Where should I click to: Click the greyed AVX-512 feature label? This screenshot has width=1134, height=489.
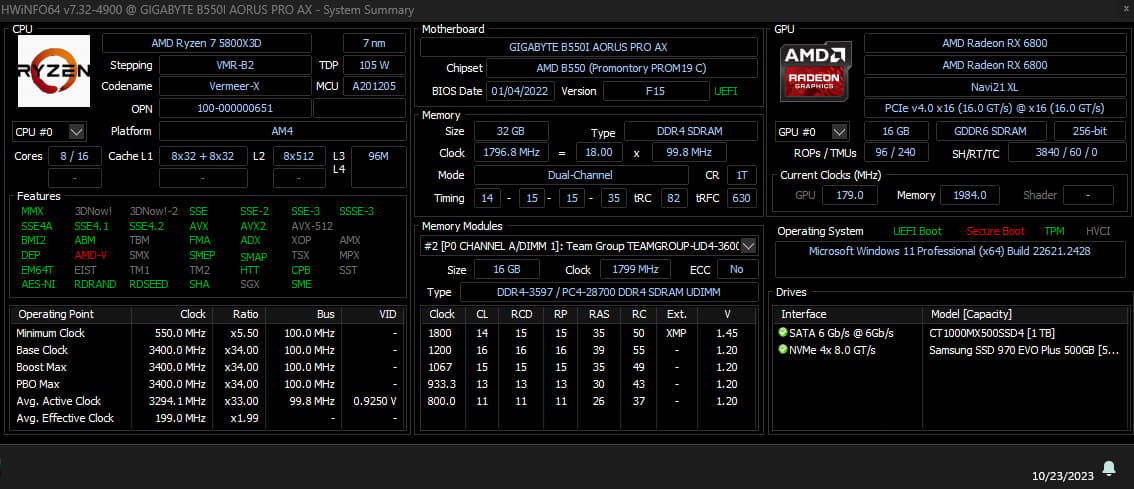tap(312, 226)
